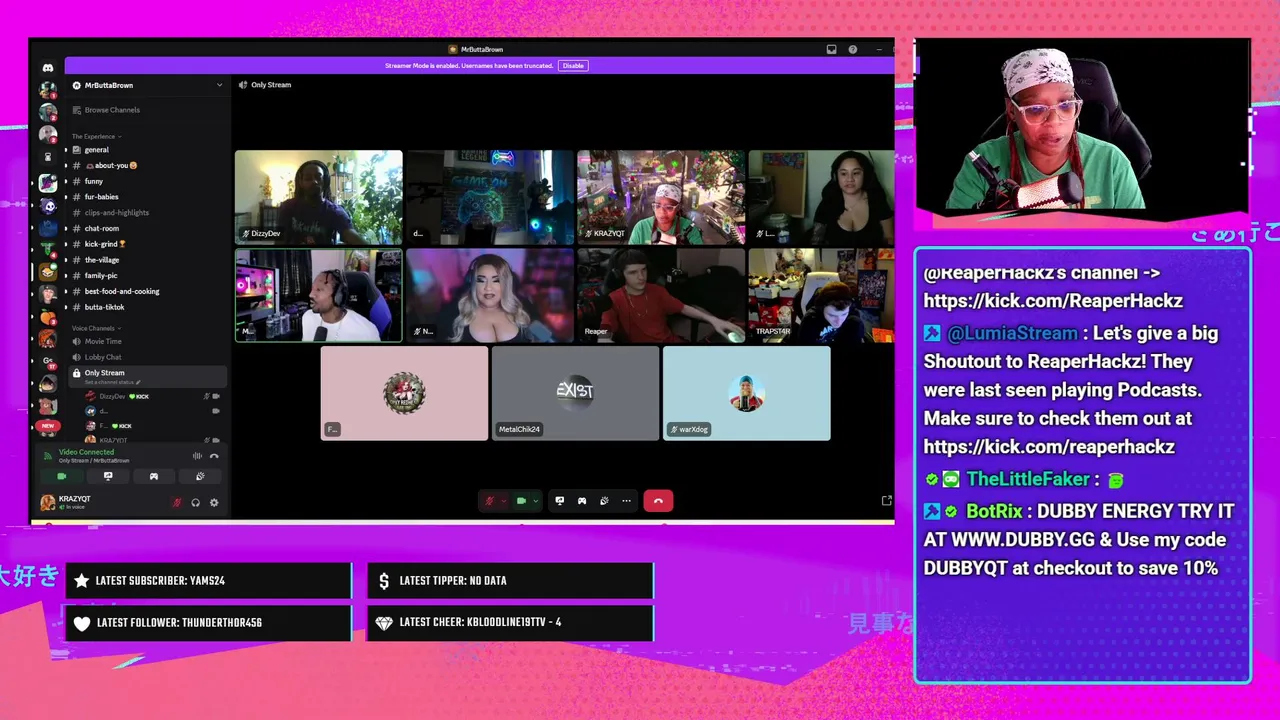The width and height of the screenshot is (1280, 720).
Task: Click BotRix username in chat overlay
Action: coord(994,511)
